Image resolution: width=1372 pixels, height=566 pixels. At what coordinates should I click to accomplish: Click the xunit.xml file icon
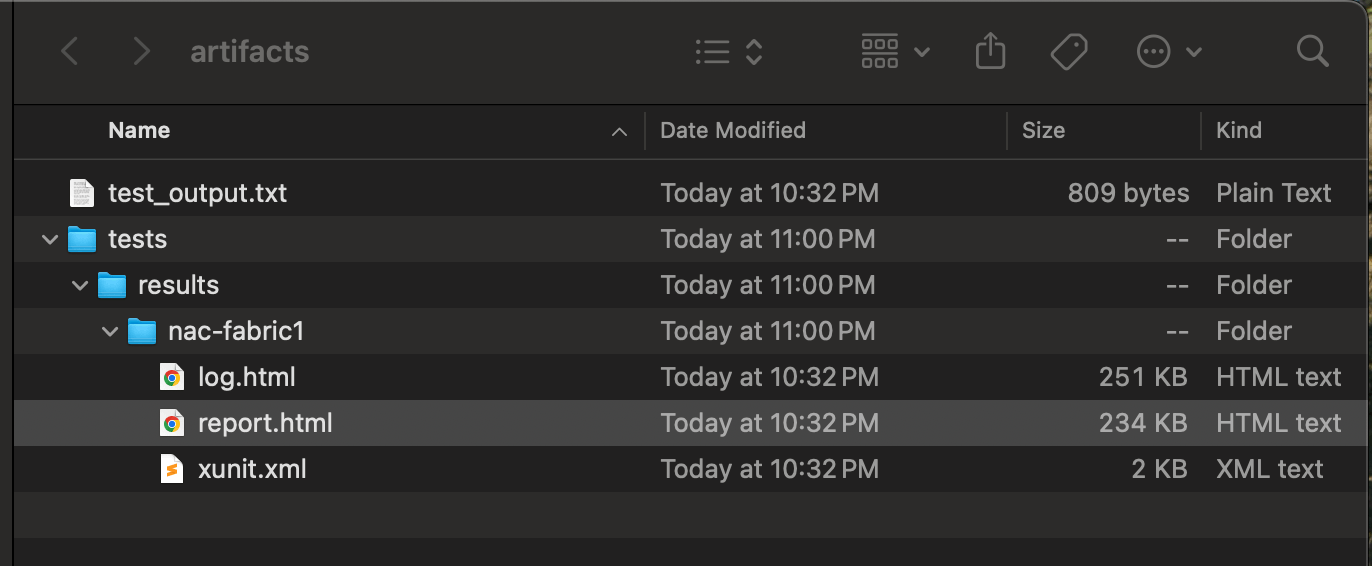coord(172,469)
